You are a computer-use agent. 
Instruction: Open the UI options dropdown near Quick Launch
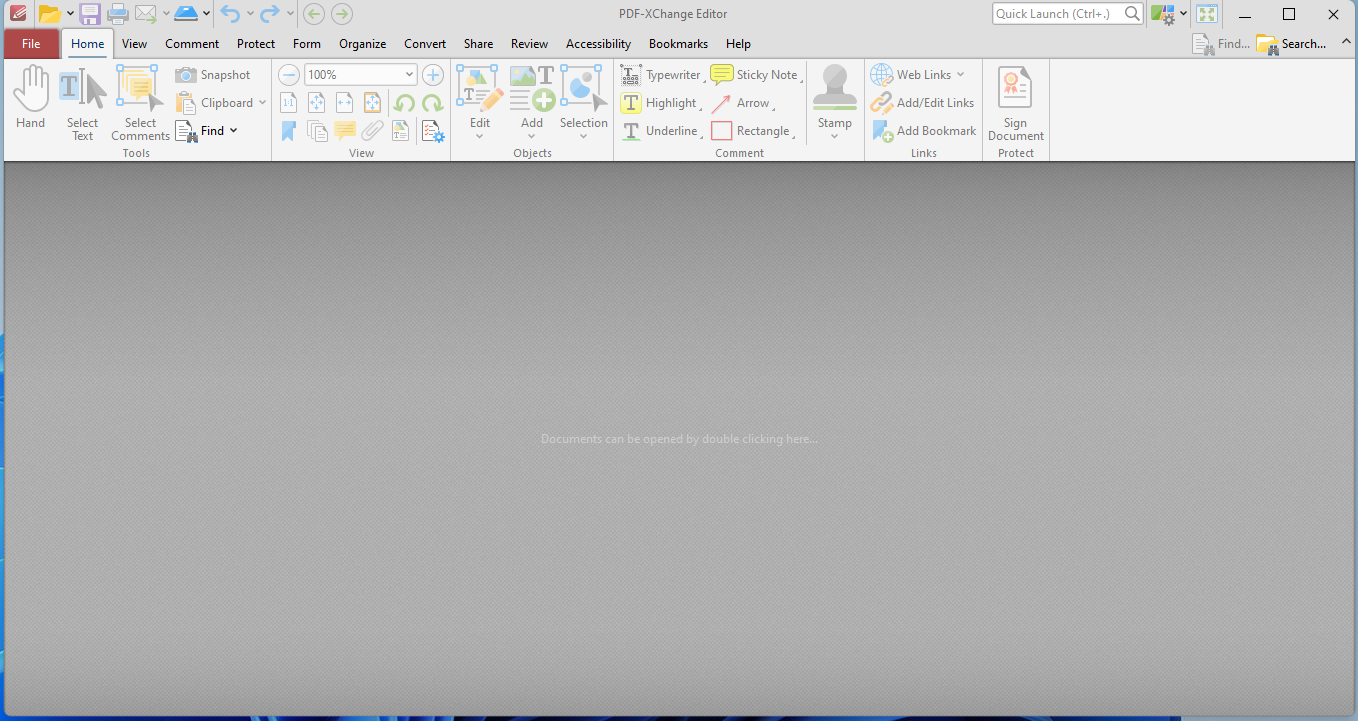click(1183, 14)
